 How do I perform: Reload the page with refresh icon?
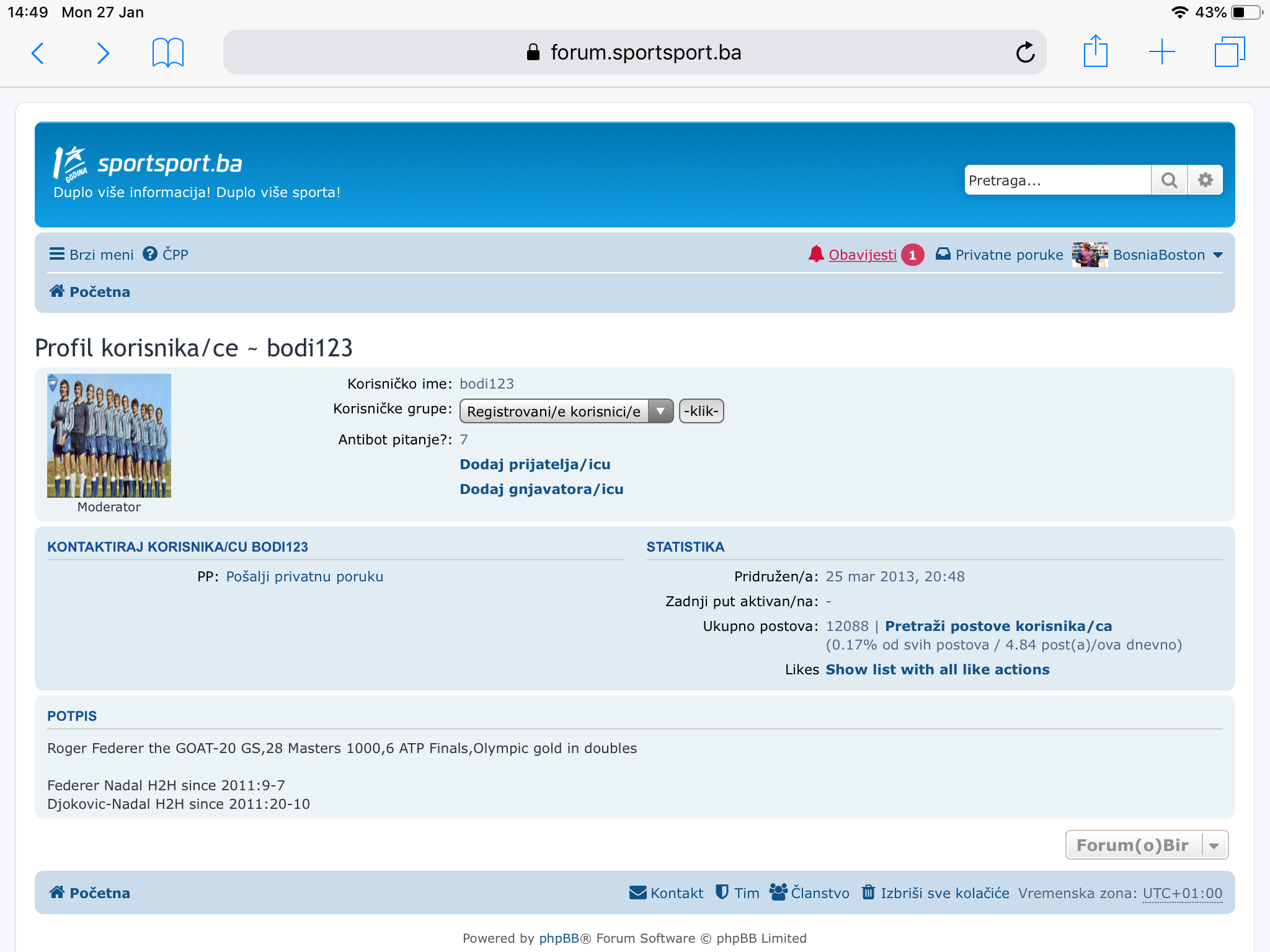click(1025, 53)
